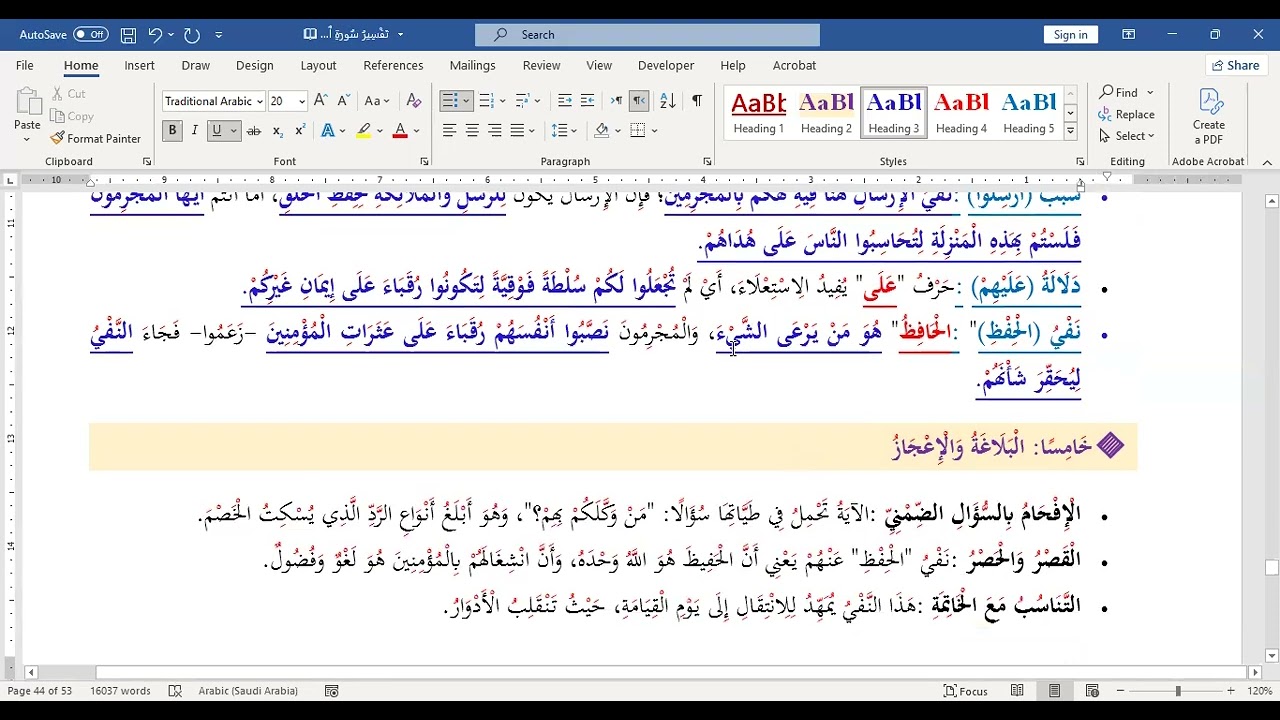Toggle Focus mode in status bar

tap(966, 691)
